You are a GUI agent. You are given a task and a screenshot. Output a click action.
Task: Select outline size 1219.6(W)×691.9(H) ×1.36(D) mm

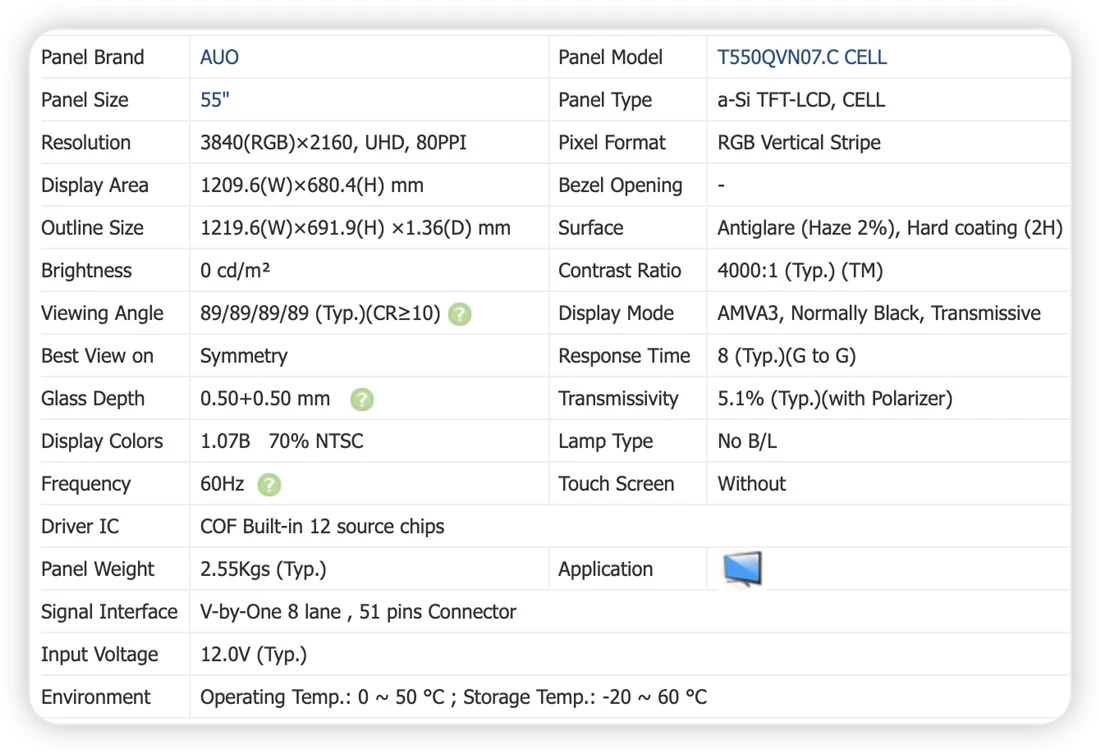355,228
